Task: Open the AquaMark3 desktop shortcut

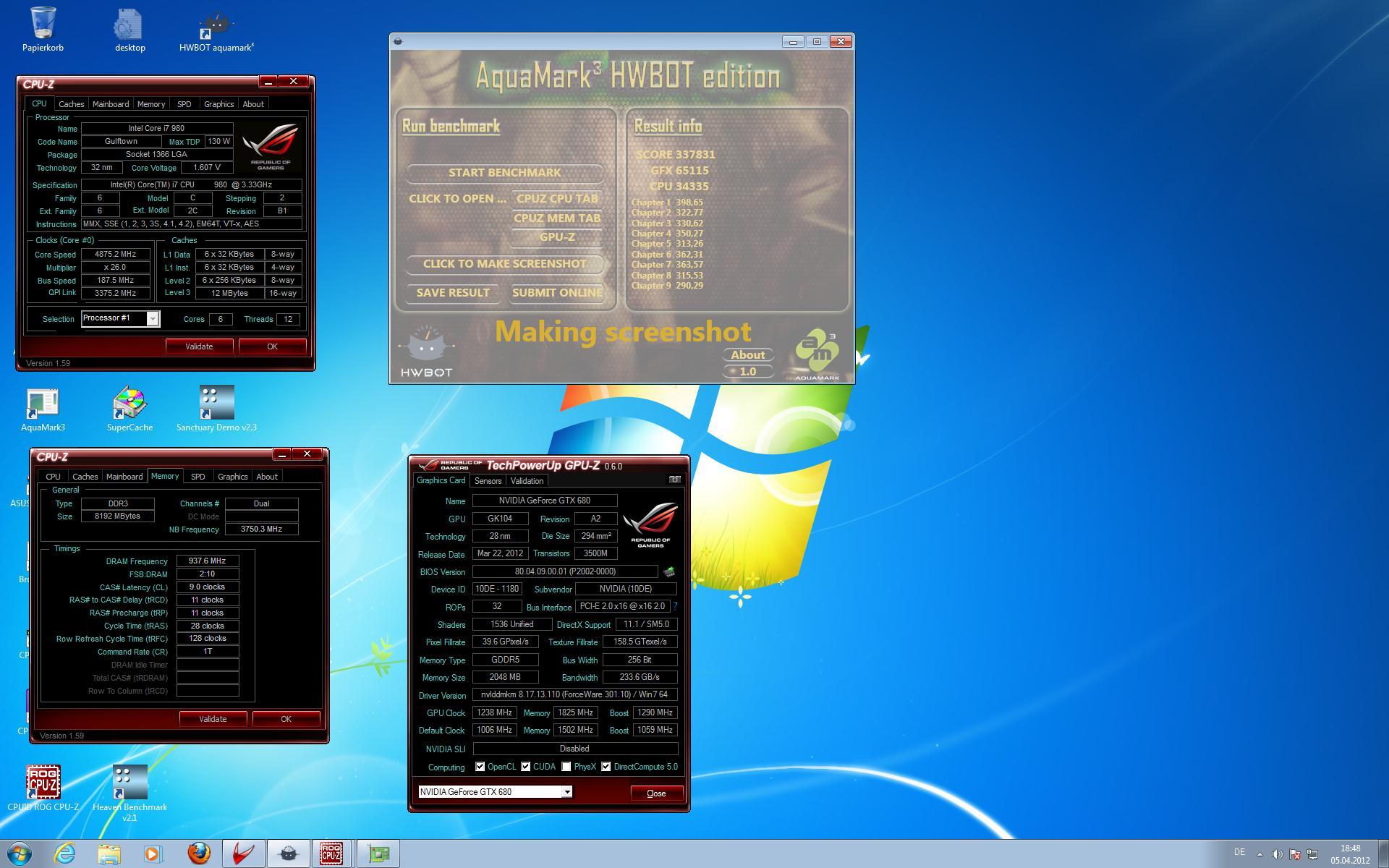Action: click(x=43, y=409)
